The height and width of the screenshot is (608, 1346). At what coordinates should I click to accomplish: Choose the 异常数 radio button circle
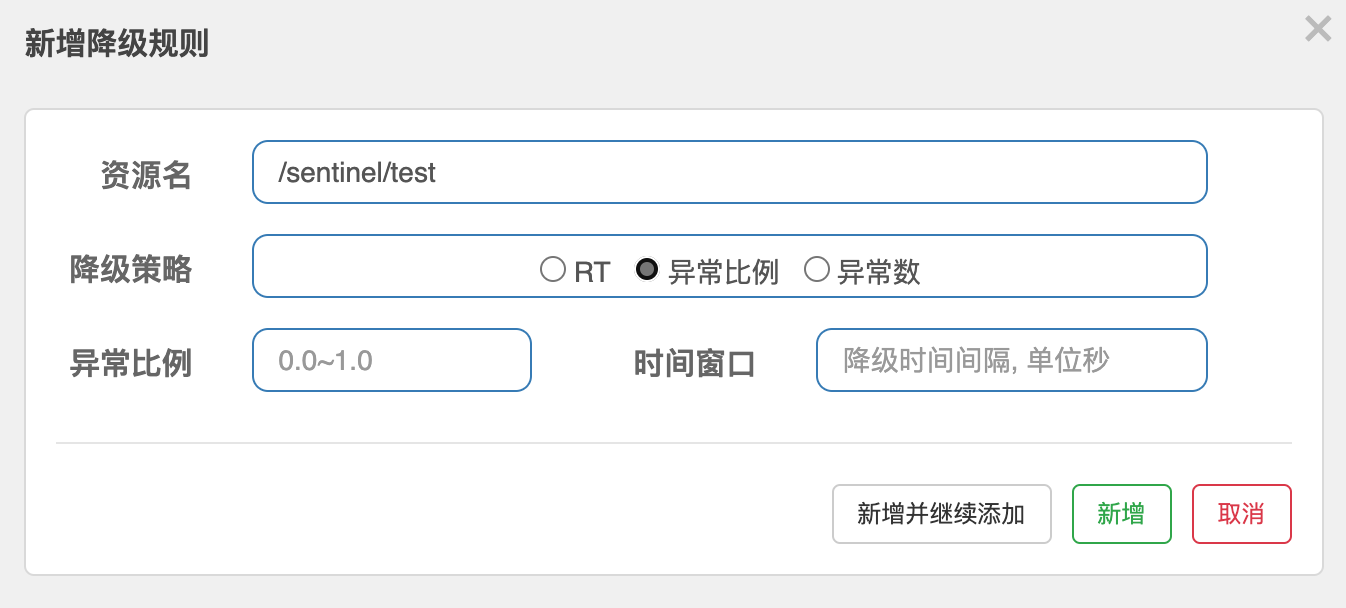[x=817, y=269]
